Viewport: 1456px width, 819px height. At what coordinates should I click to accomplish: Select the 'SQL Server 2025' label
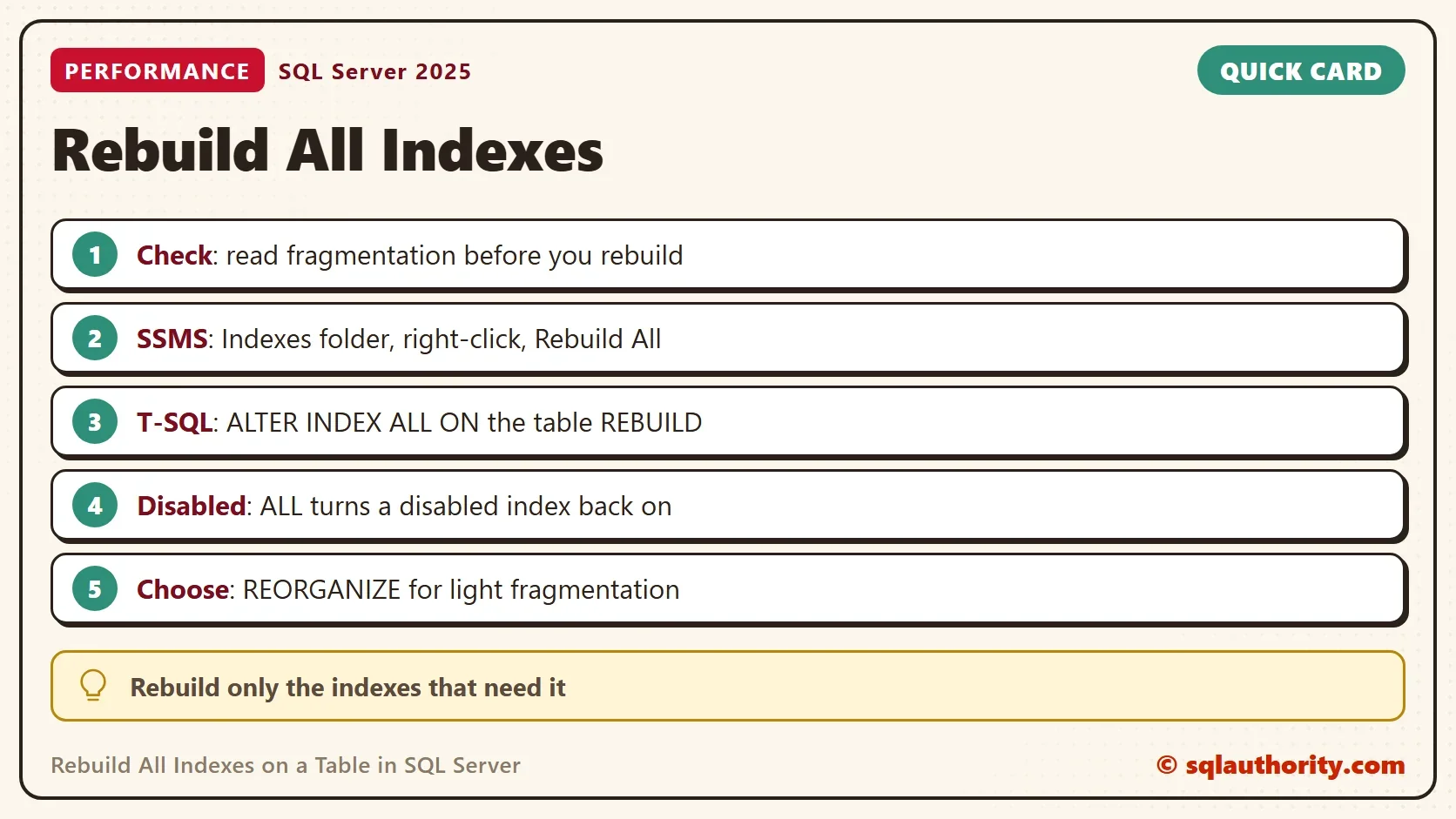pyautogui.click(x=374, y=71)
